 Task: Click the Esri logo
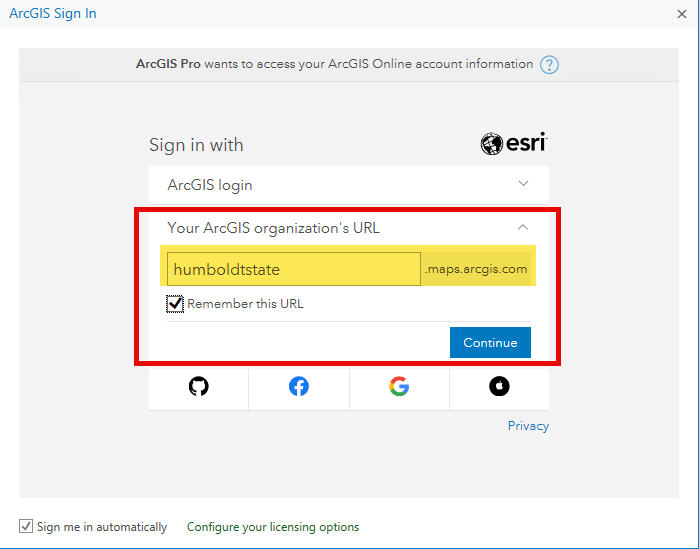[x=514, y=143]
